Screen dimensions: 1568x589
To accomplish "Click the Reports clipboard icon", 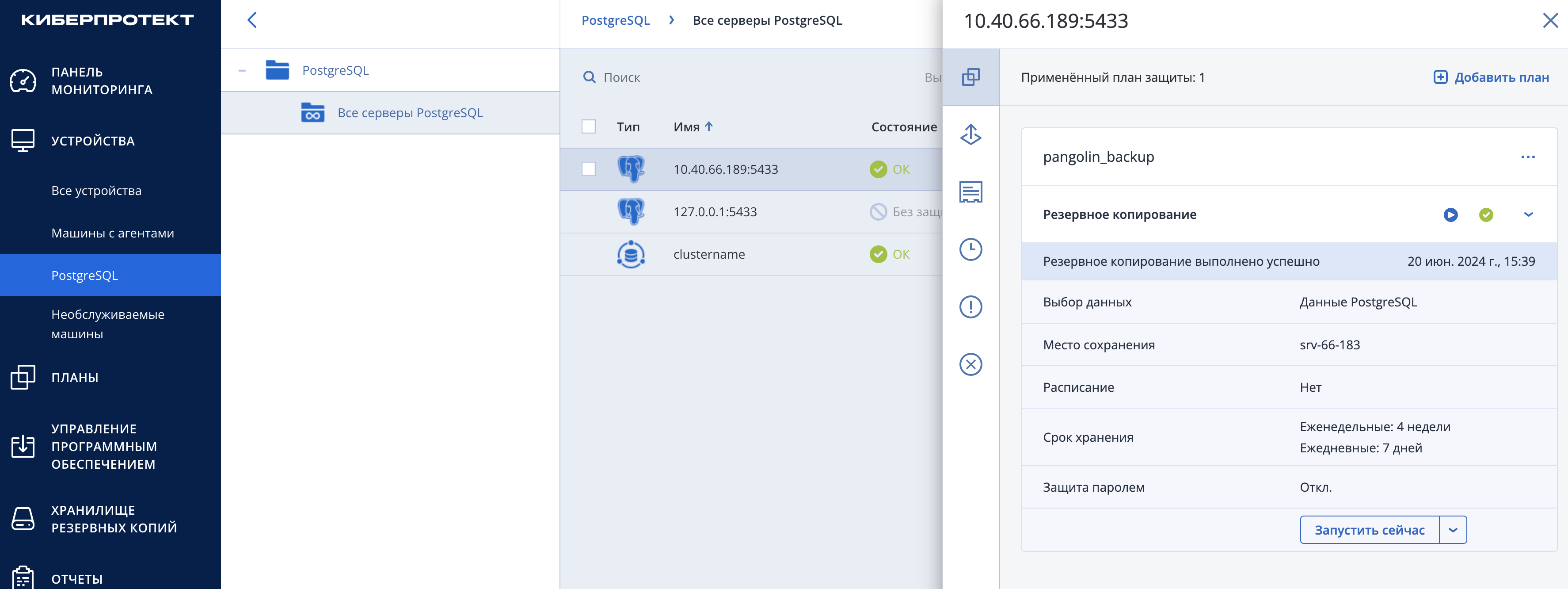I will point(23,578).
